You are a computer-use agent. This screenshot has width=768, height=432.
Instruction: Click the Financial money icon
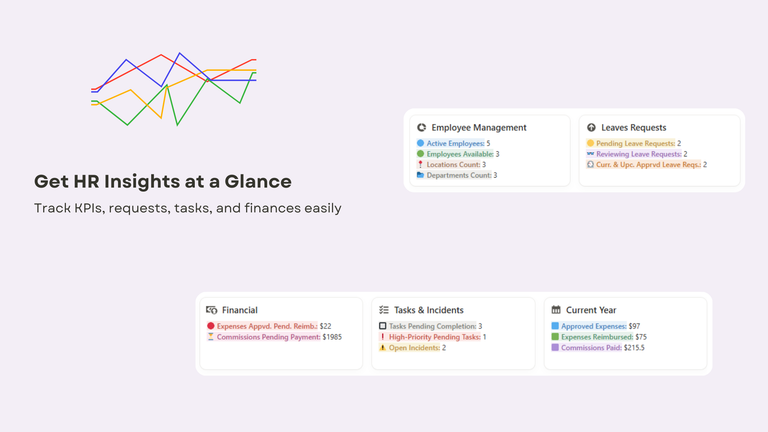point(211,310)
